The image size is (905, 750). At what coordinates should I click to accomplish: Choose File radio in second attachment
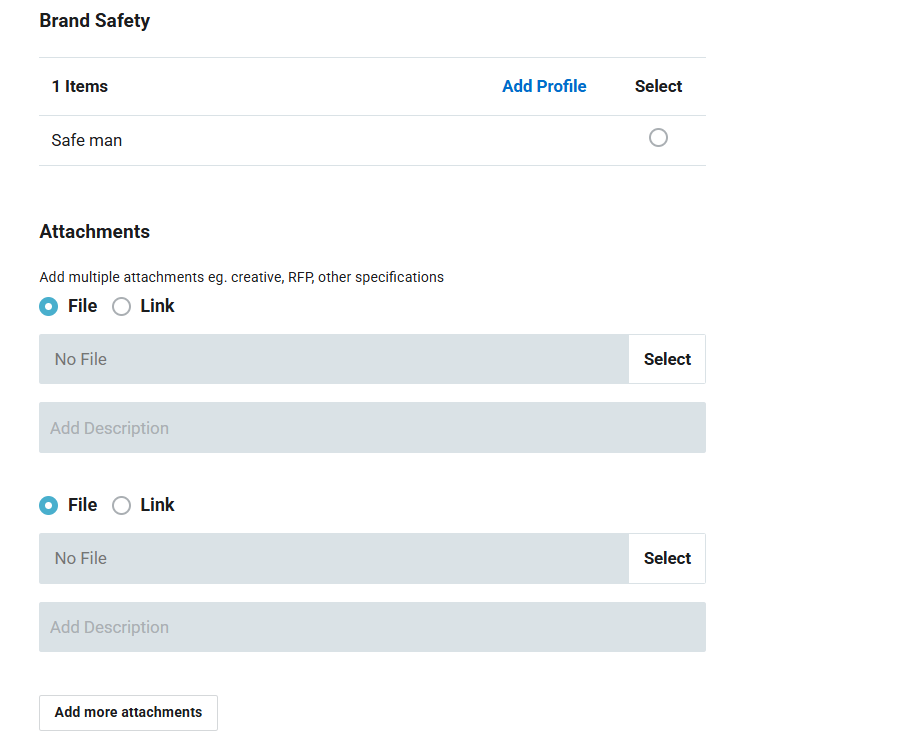(48, 505)
